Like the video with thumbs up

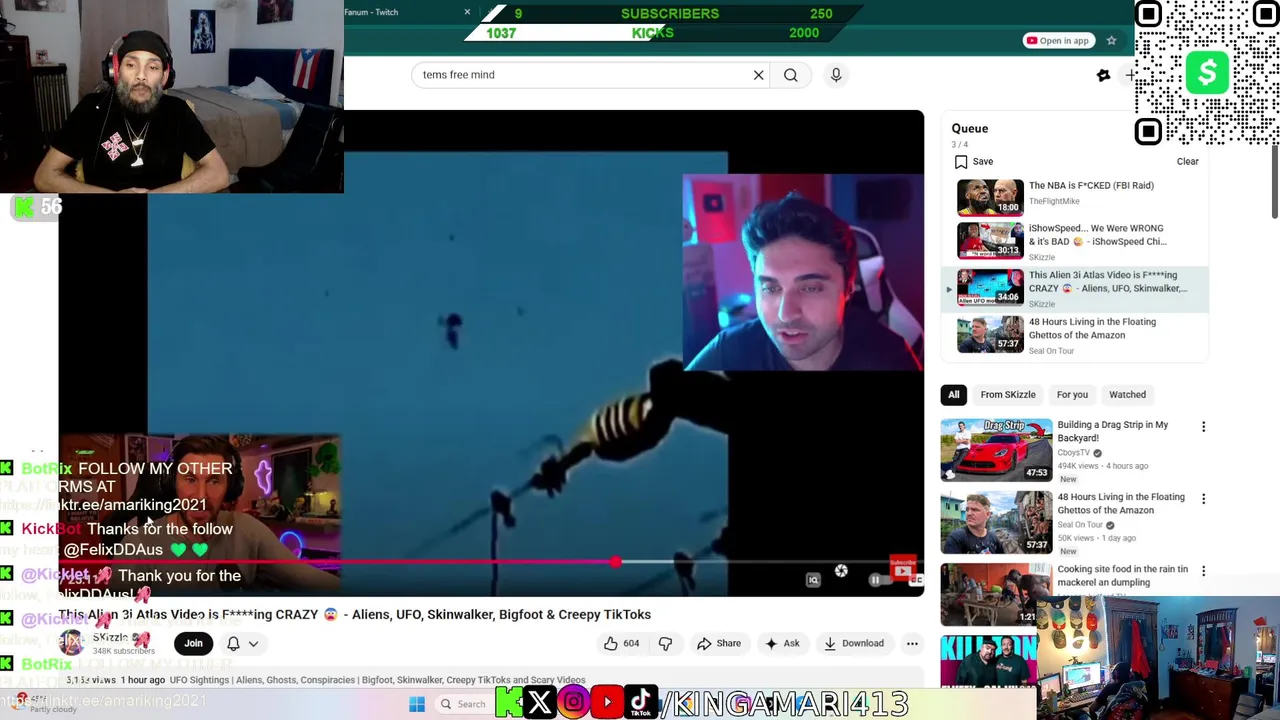tap(610, 643)
